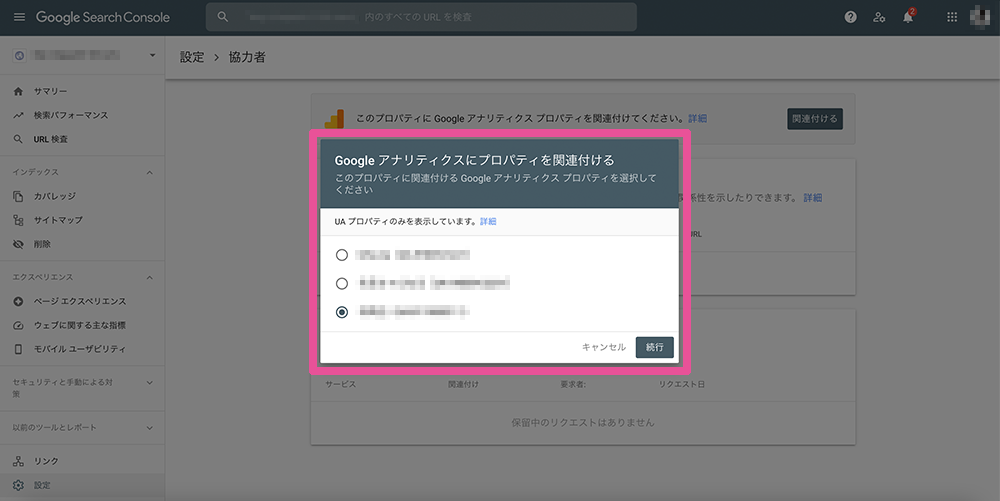Click the pages icon beside カバレッジ
Screen dimensions: 1000x501
(x=18, y=196)
